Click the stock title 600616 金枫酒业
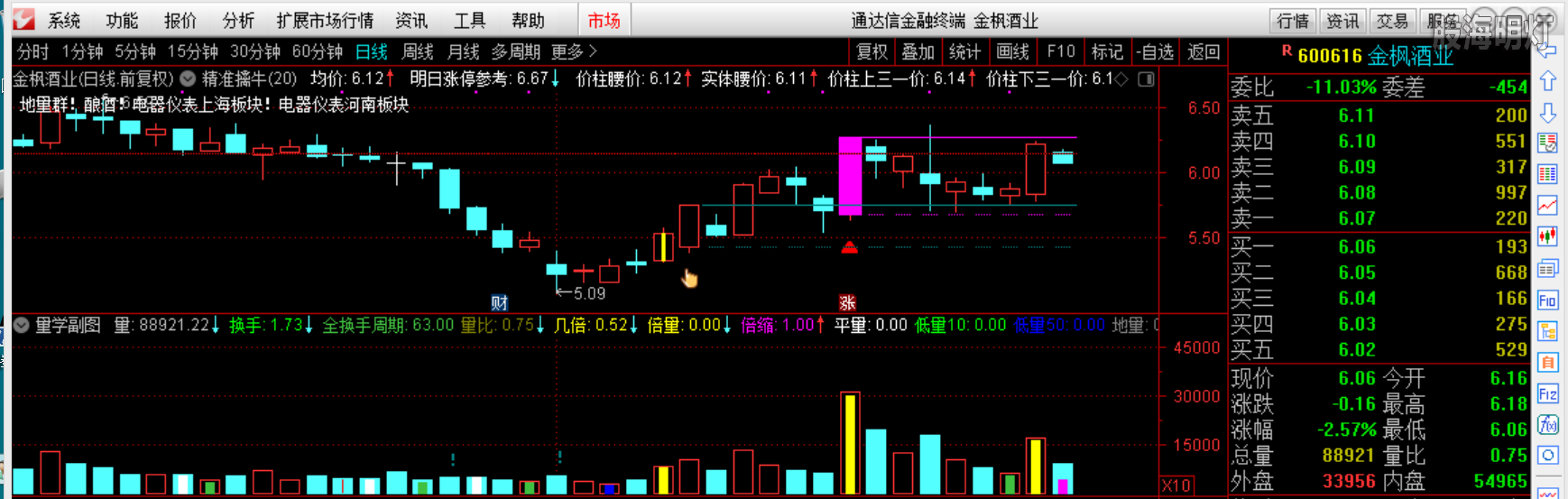Image resolution: width=1568 pixels, height=499 pixels. click(1376, 56)
